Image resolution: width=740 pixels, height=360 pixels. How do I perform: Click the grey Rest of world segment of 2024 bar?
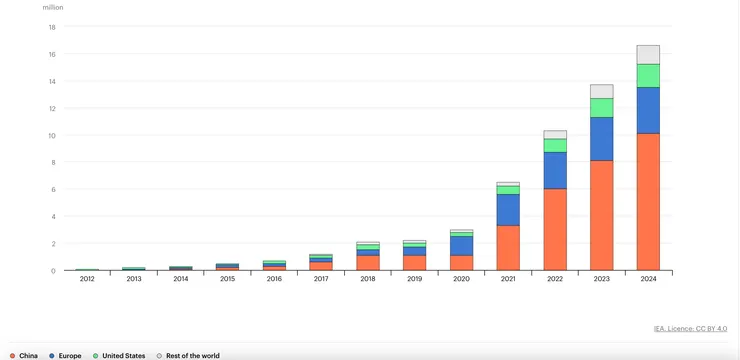click(x=648, y=55)
